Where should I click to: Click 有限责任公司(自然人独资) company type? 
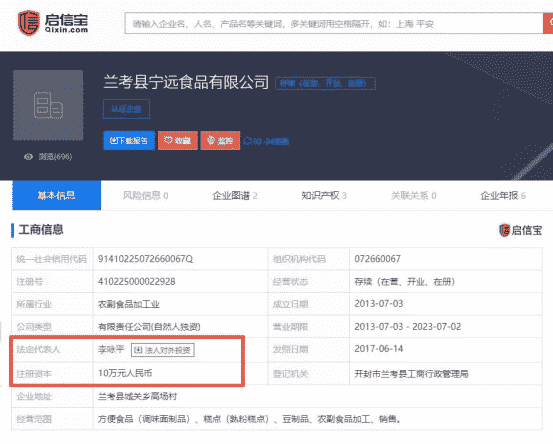tap(149, 327)
